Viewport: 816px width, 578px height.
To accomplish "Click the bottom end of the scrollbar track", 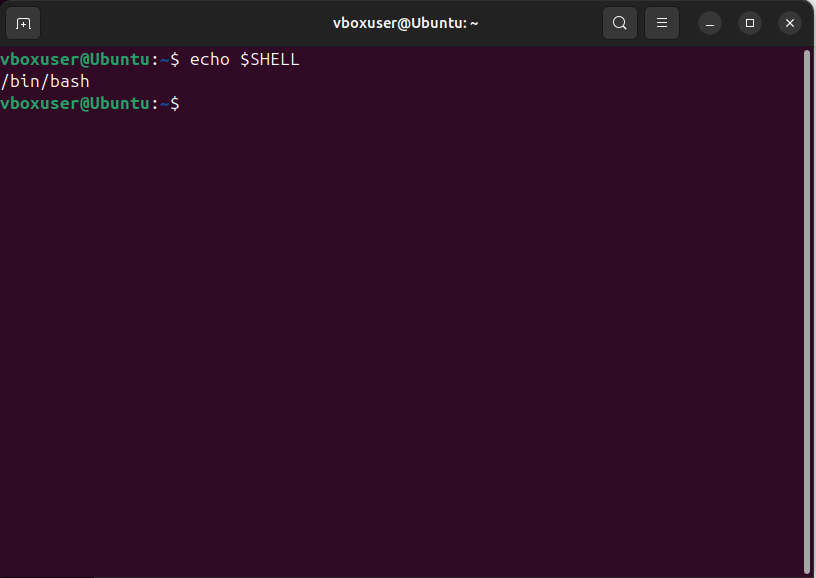I will [x=807, y=568].
